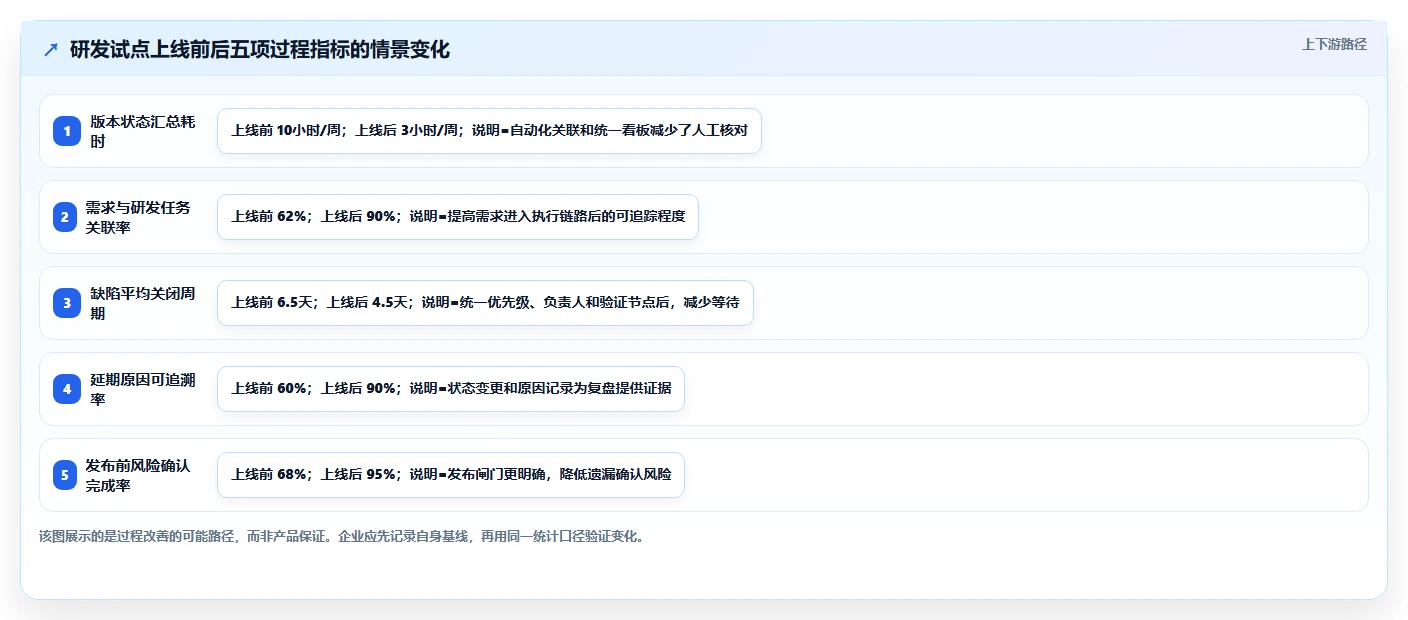Open the 上线前 60% 上线后 90% detail box

point(451,389)
